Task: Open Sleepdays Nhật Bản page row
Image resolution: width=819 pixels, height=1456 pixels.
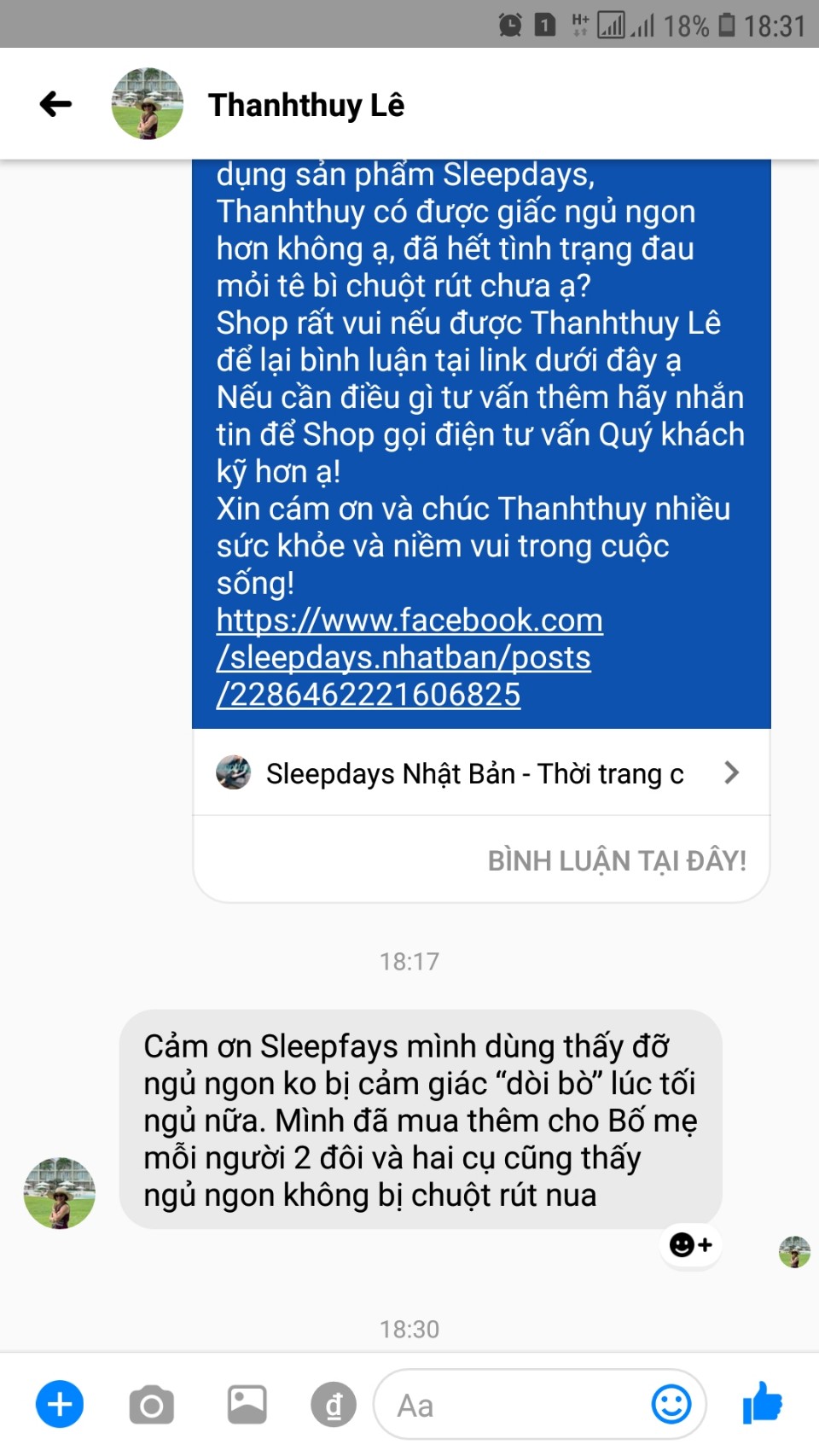Action: pos(481,773)
